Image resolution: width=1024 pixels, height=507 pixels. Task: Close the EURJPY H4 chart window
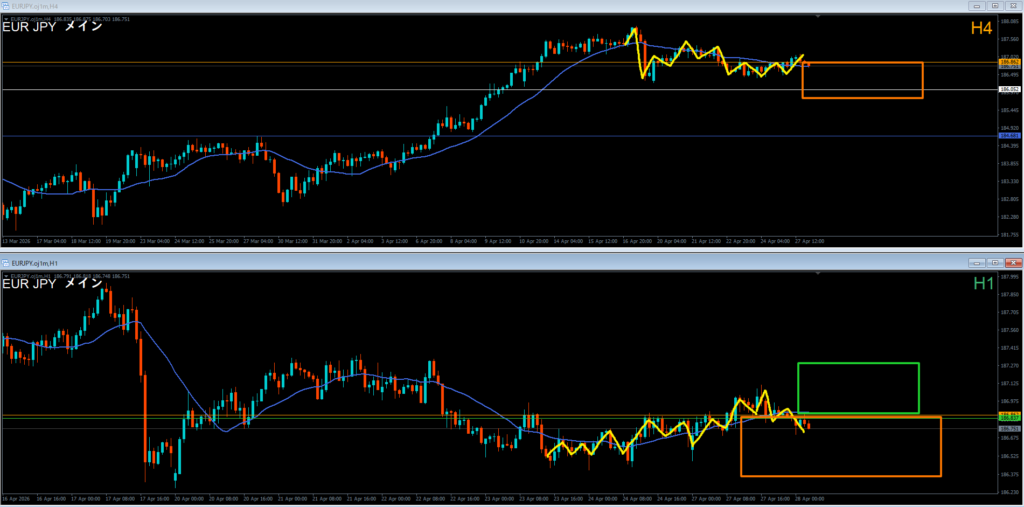pyautogui.click(x=1013, y=5)
